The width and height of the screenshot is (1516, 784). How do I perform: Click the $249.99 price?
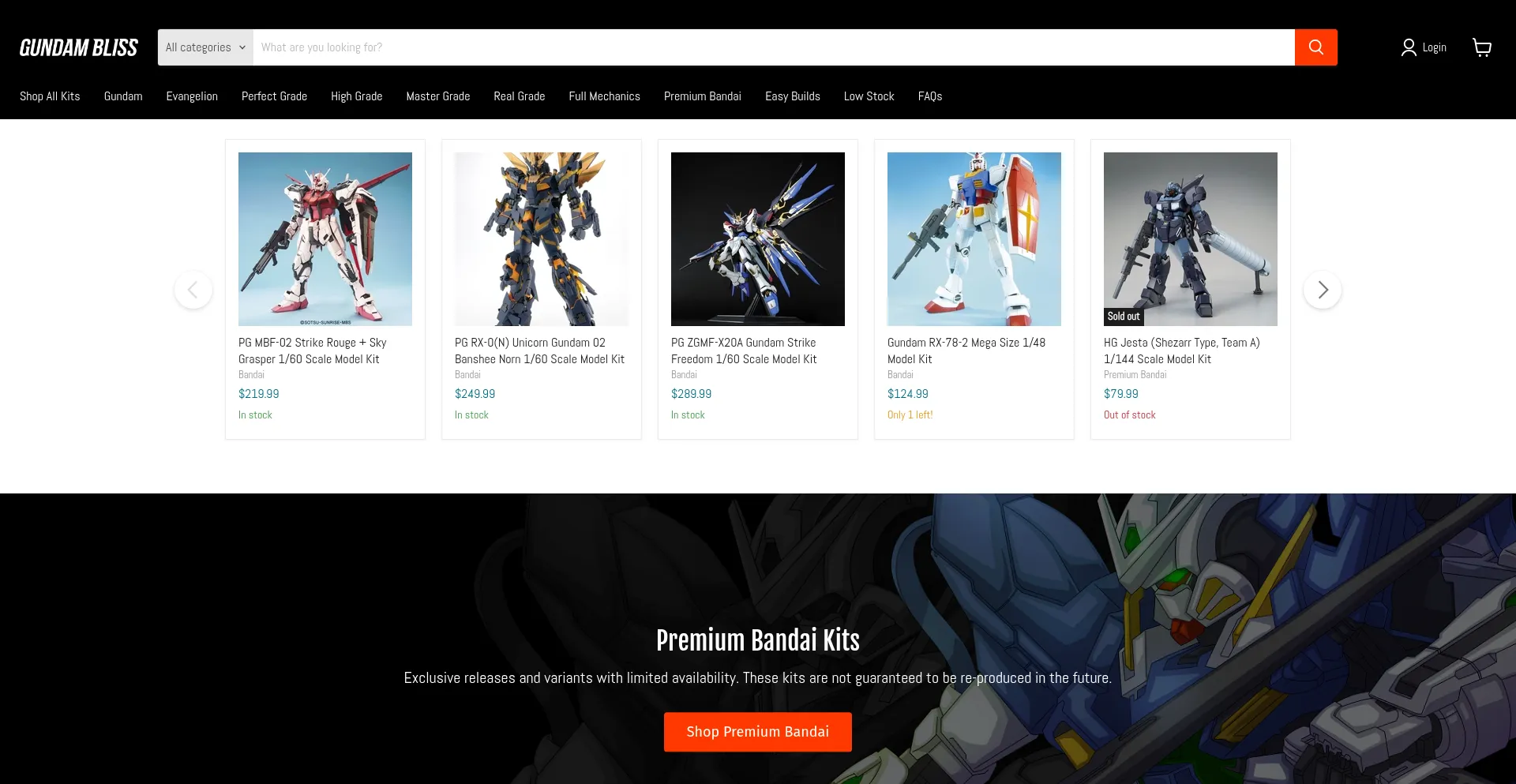(x=475, y=394)
